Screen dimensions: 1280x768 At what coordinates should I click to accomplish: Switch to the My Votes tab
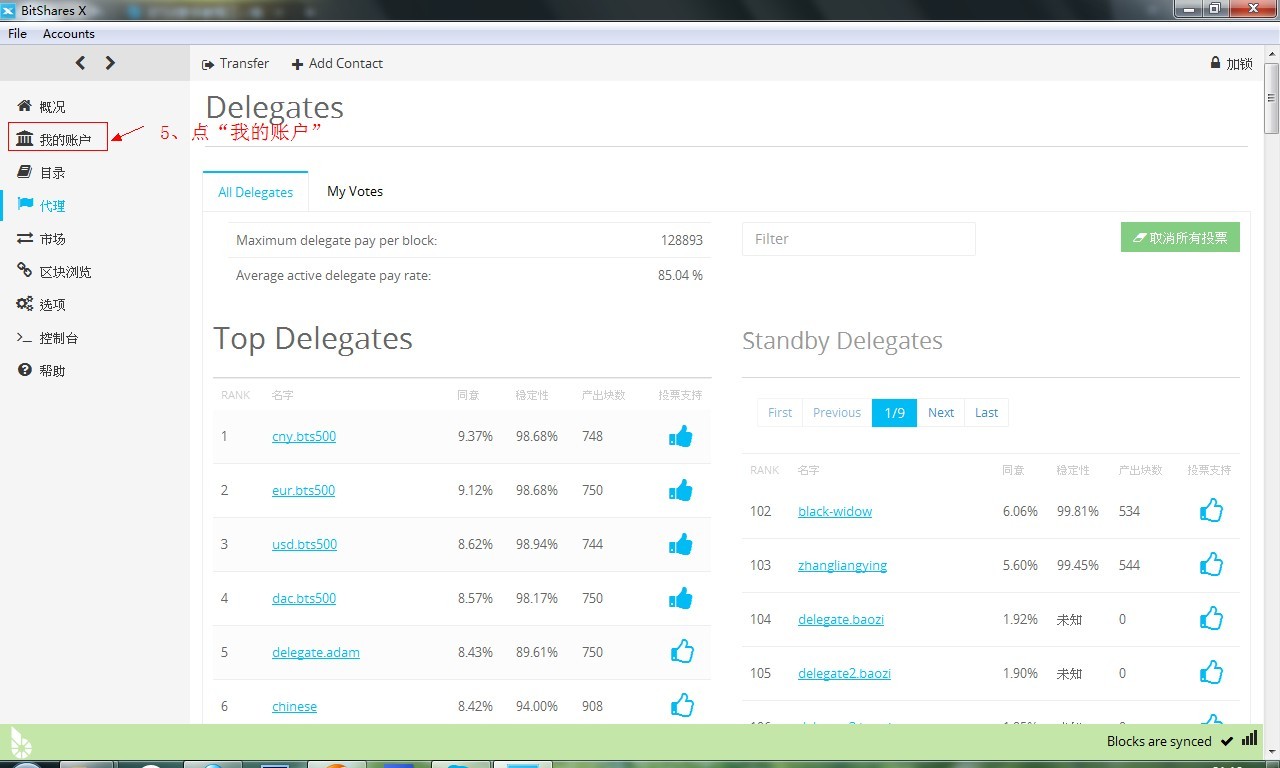coord(355,191)
